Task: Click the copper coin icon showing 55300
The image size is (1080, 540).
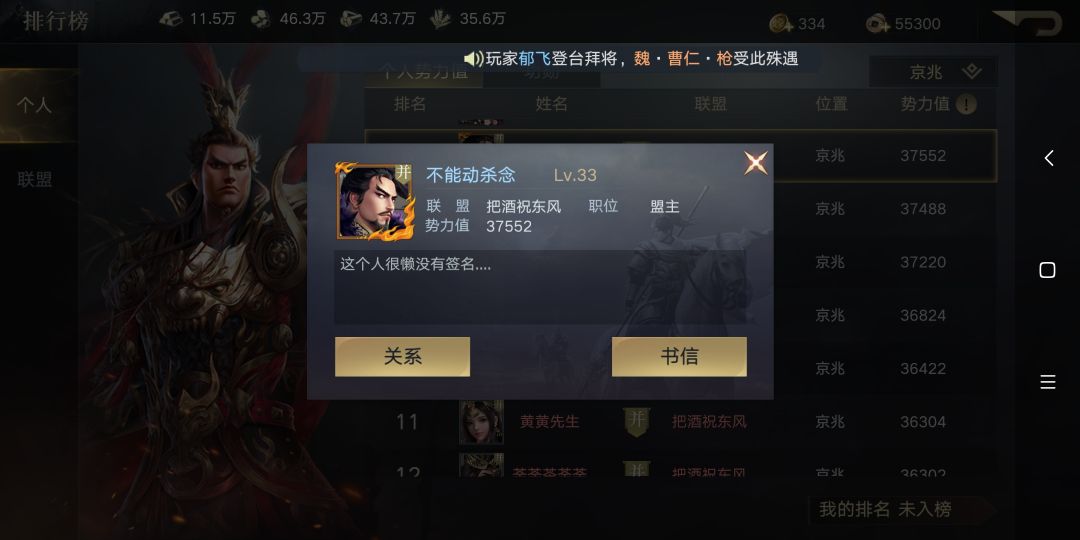Action: click(x=878, y=24)
